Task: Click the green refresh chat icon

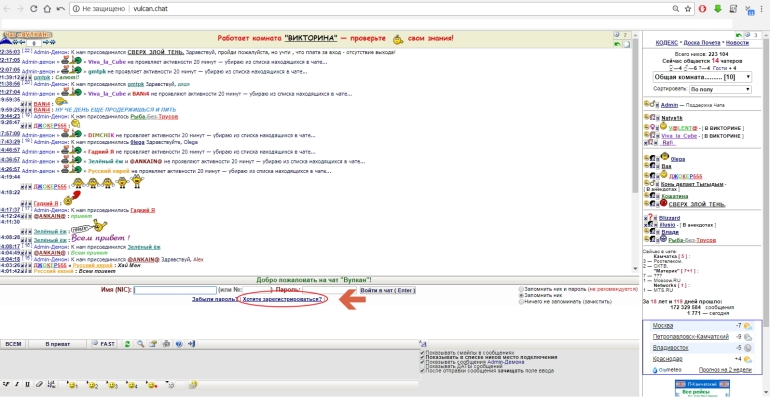Action: pos(128,344)
